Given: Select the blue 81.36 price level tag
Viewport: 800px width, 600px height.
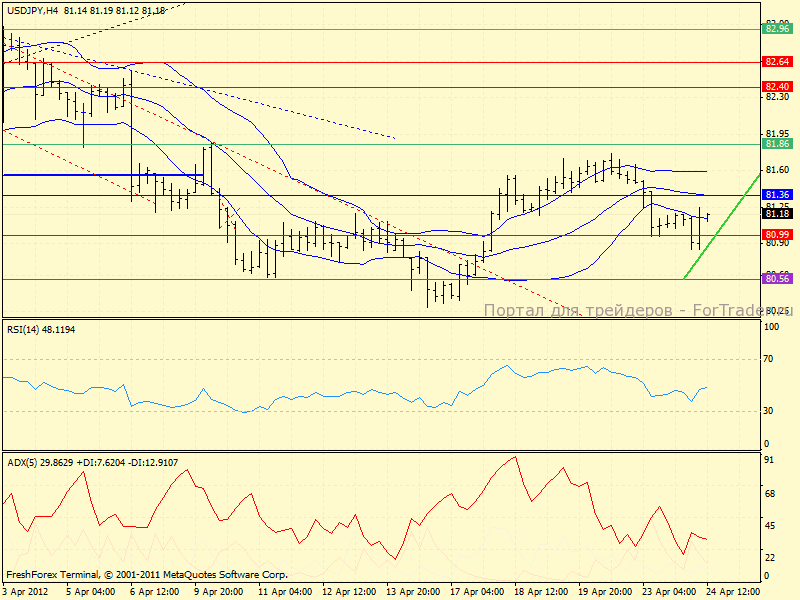Looking at the screenshot, I should point(778,194).
